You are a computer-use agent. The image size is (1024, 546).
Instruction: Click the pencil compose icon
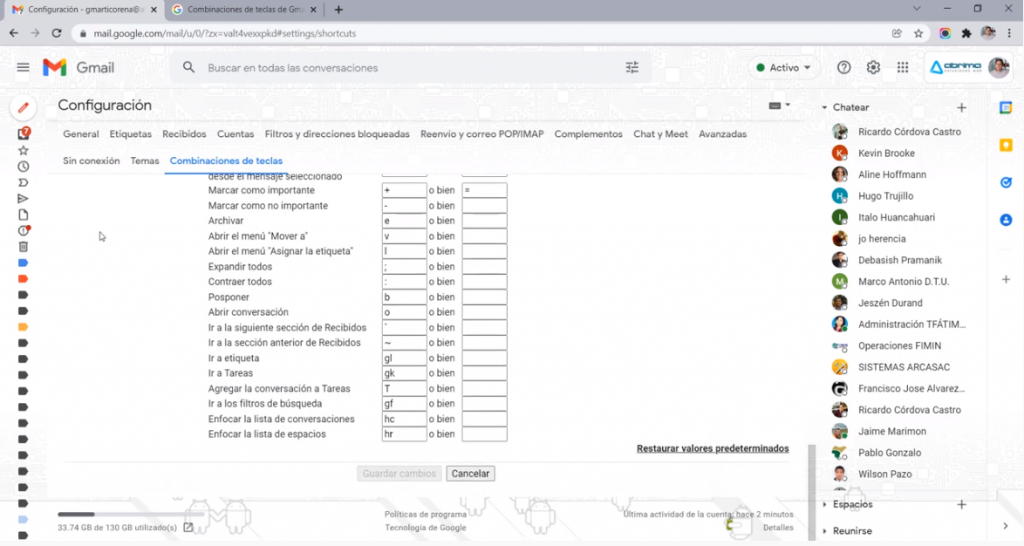coord(23,108)
